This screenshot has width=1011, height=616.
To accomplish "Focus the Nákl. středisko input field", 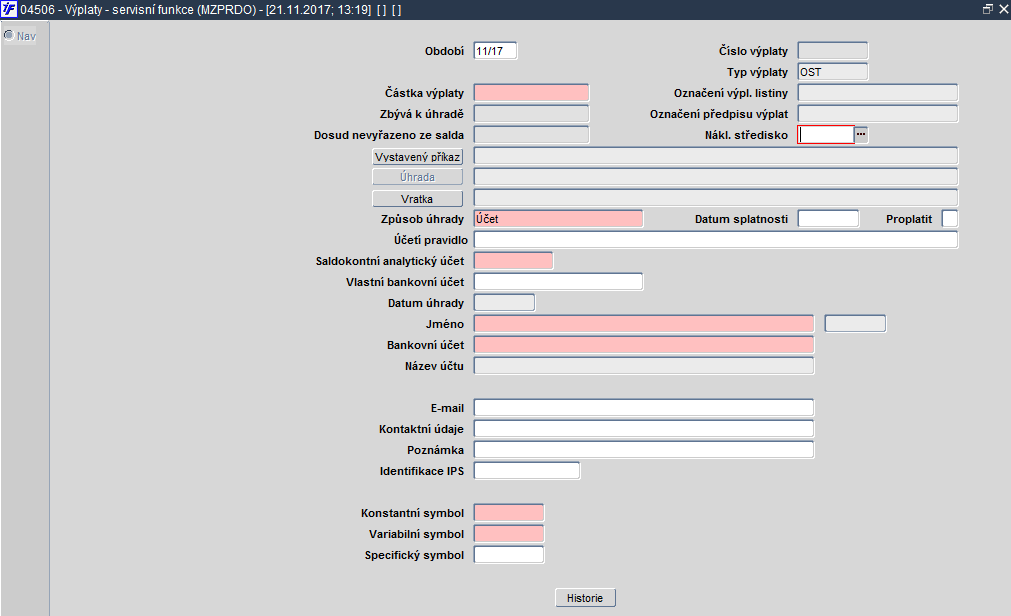I will (x=826, y=135).
